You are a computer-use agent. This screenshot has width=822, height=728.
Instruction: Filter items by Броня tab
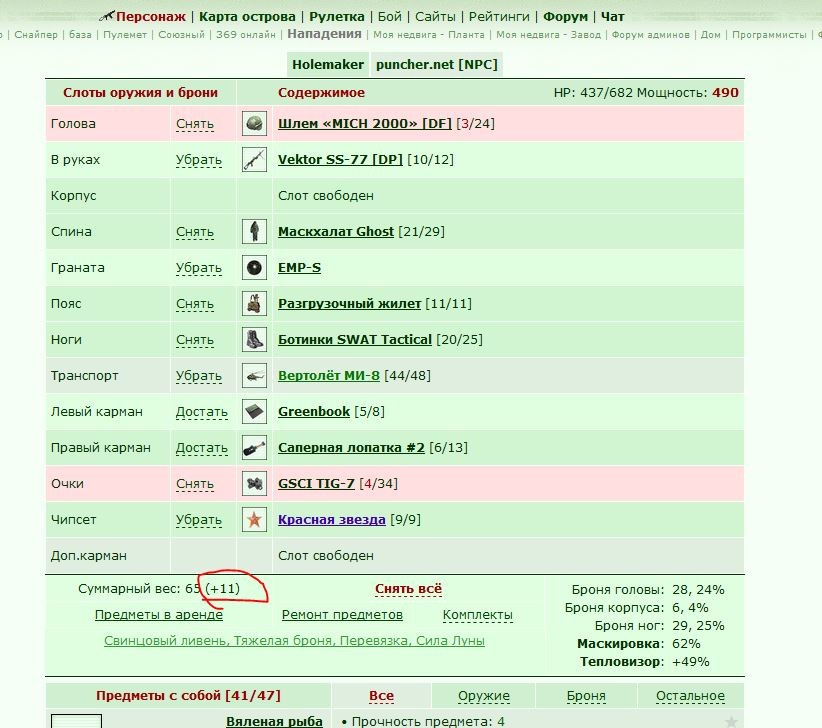[586, 696]
